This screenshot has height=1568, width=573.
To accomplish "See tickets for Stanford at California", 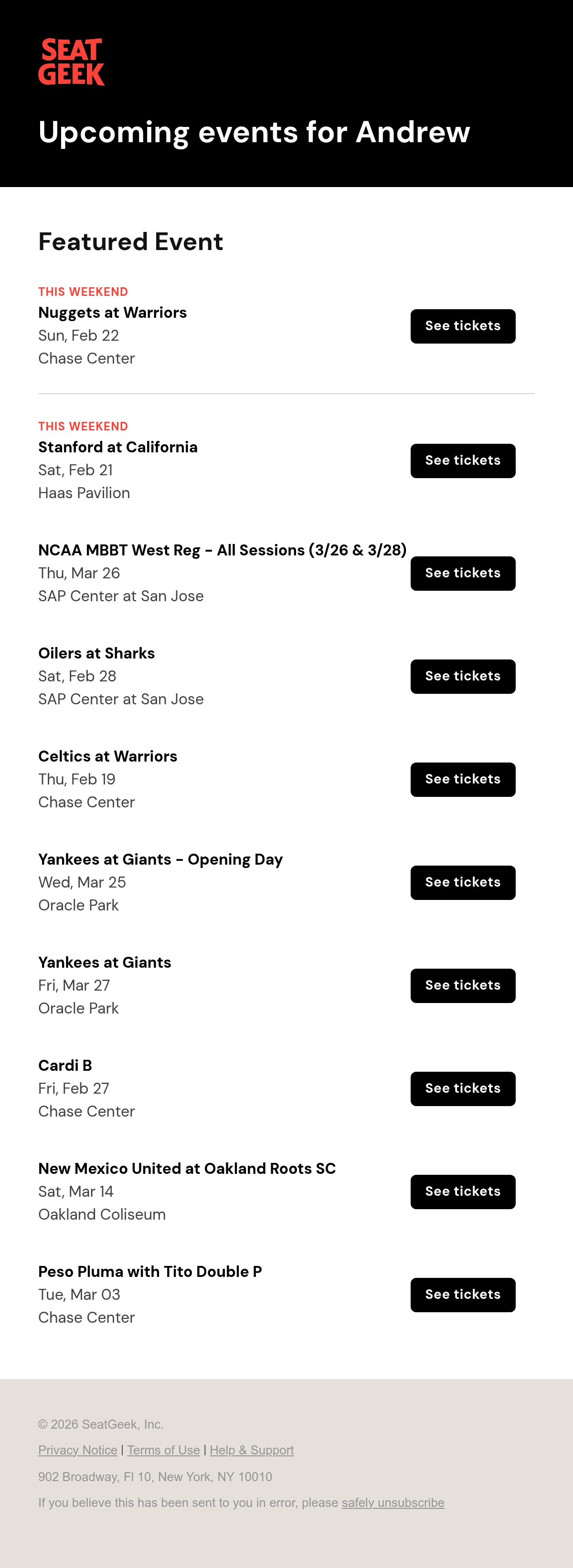I will tap(463, 461).
